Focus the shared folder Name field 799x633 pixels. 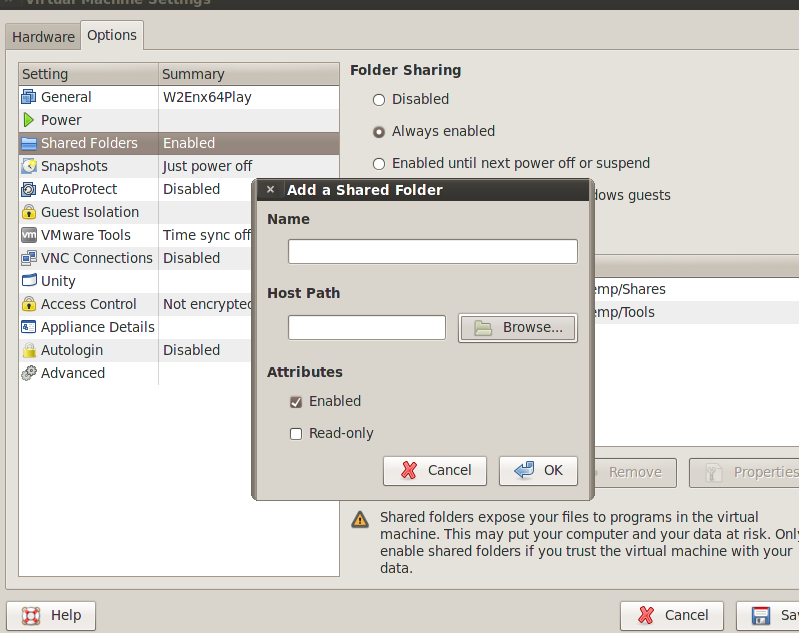tap(433, 252)
